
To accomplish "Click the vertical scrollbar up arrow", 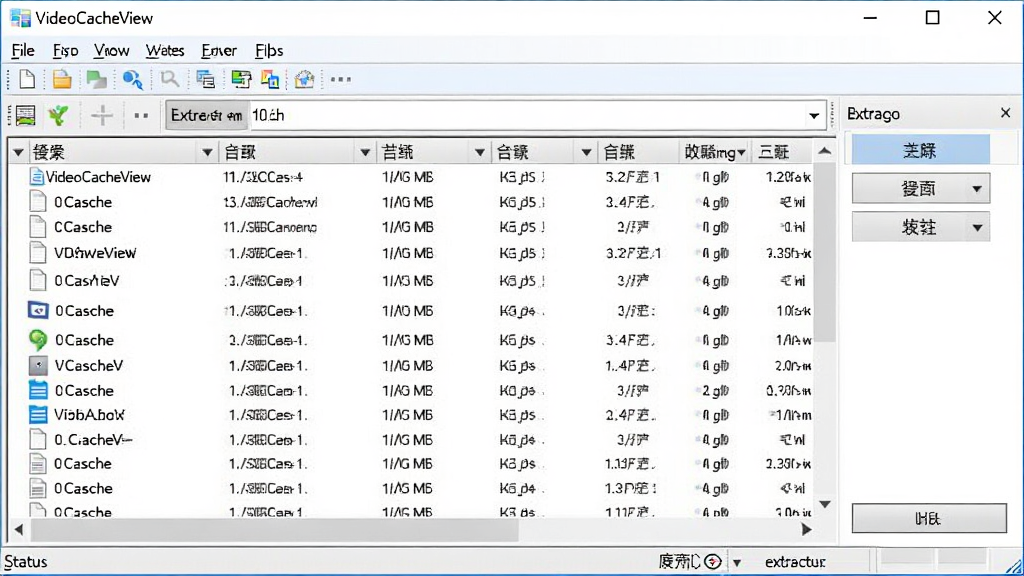I will pyautogui.click(x=825, y=151).
